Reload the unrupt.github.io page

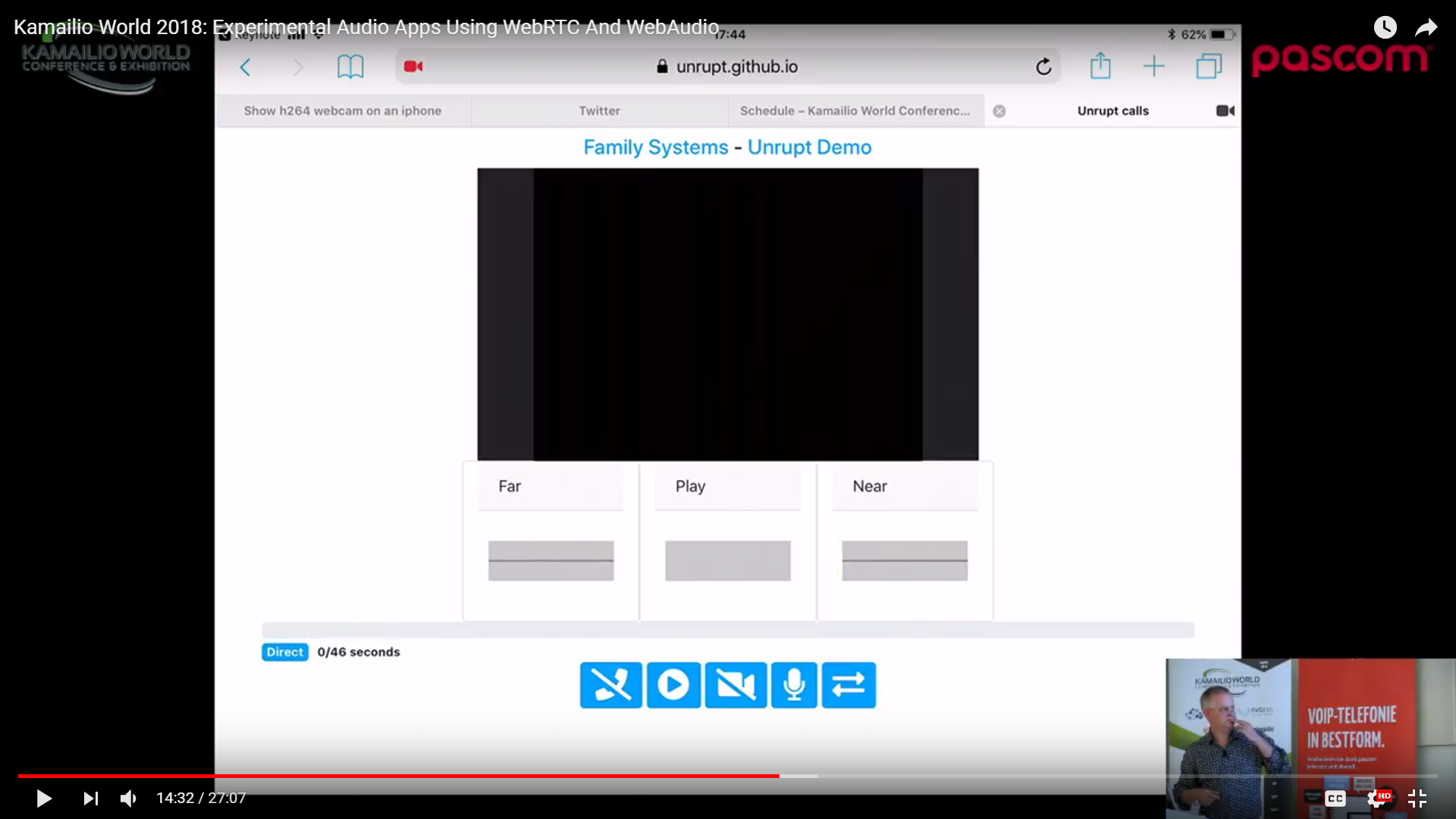click(x=1043, y=67)
